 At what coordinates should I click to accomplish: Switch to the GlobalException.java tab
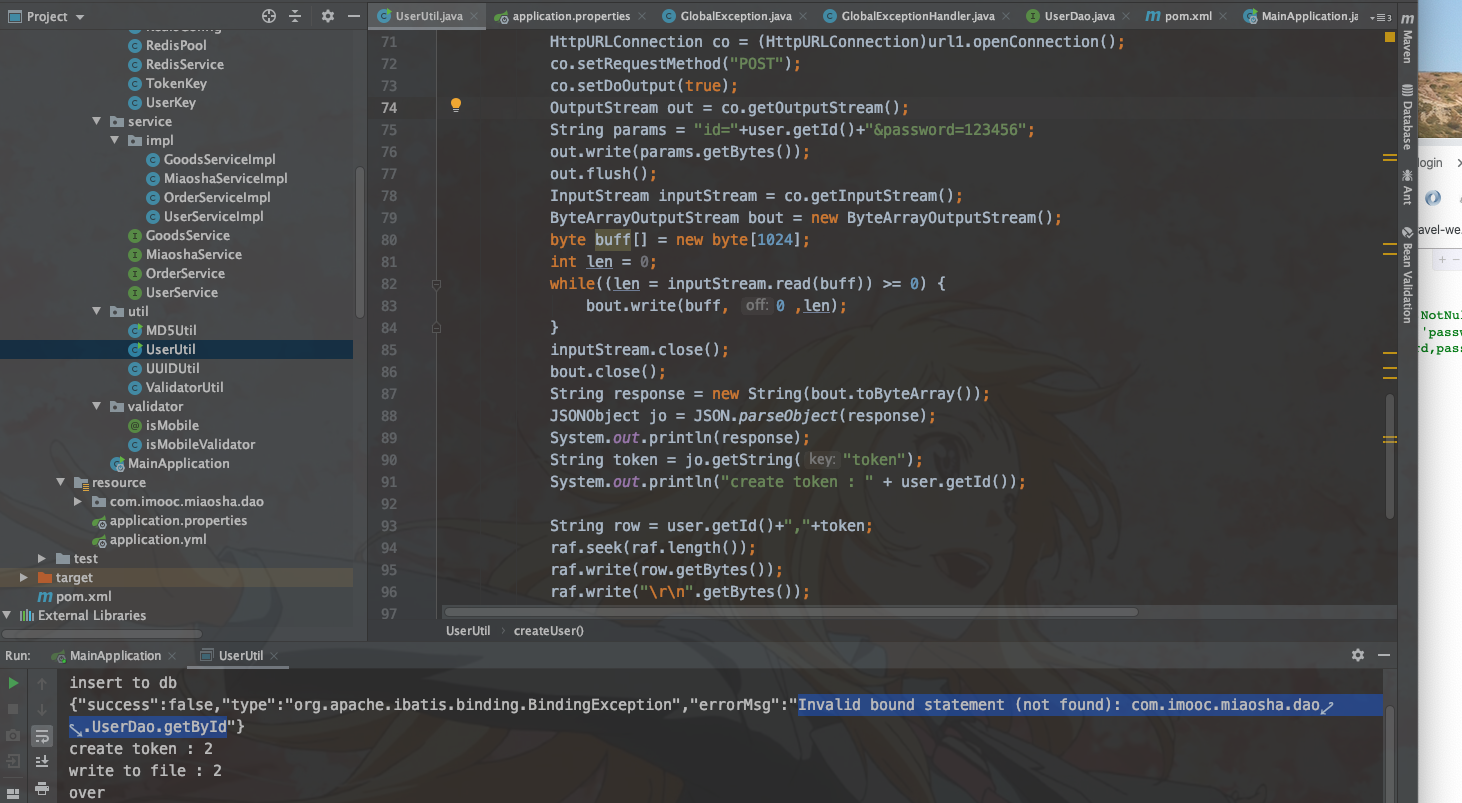736,17
